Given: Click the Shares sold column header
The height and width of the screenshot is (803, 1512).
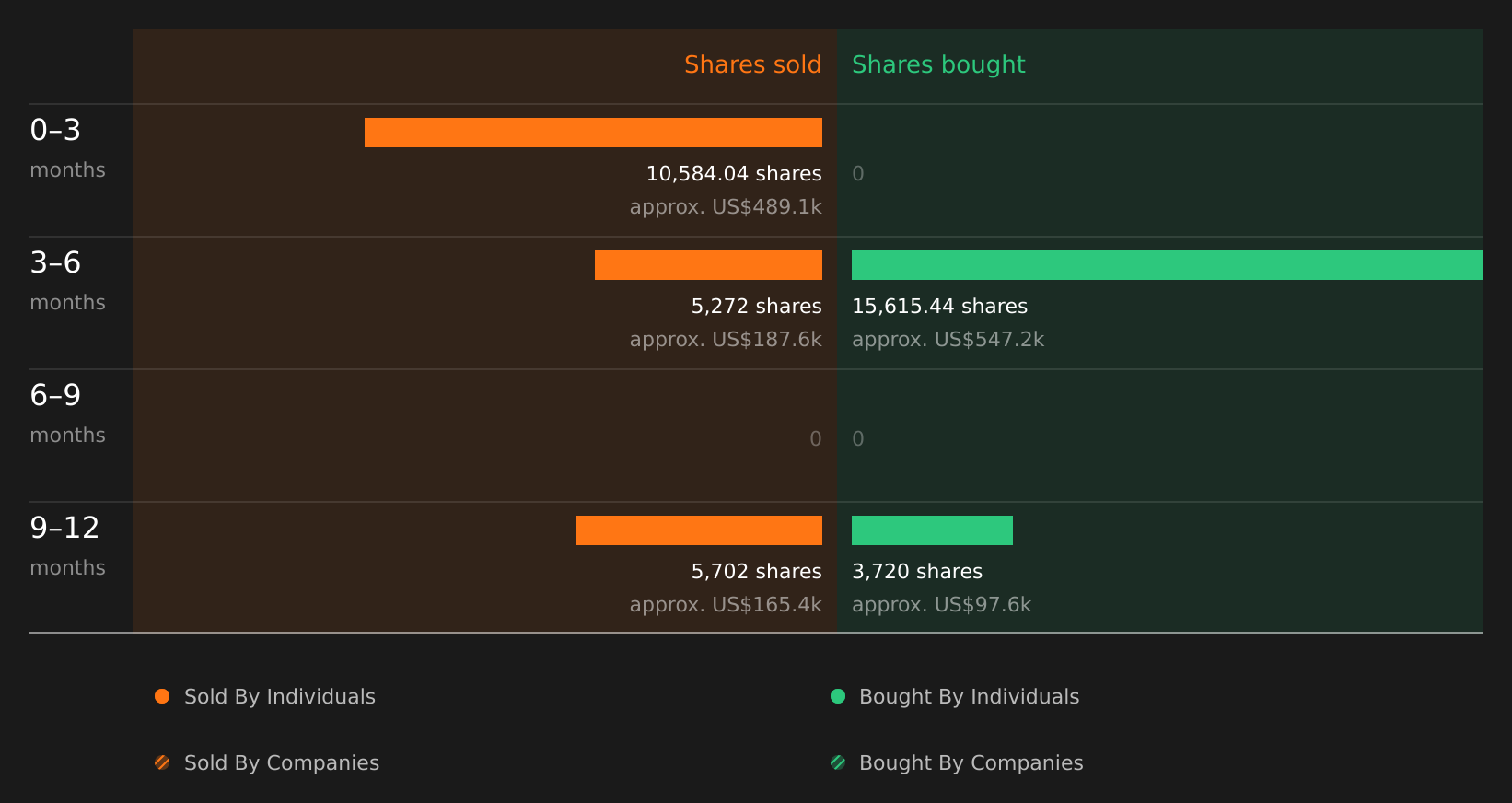Looking at the screenshot, I should pos(752,64).
